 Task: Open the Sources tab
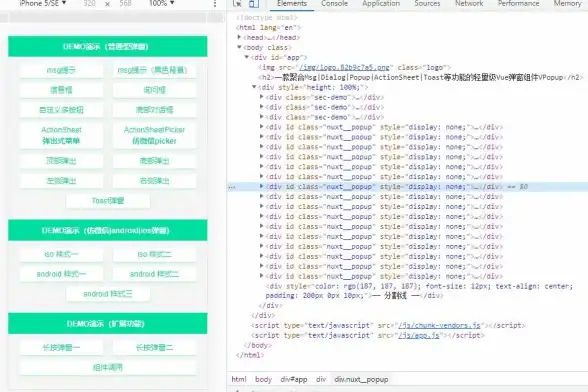click(x=427, y=3)
